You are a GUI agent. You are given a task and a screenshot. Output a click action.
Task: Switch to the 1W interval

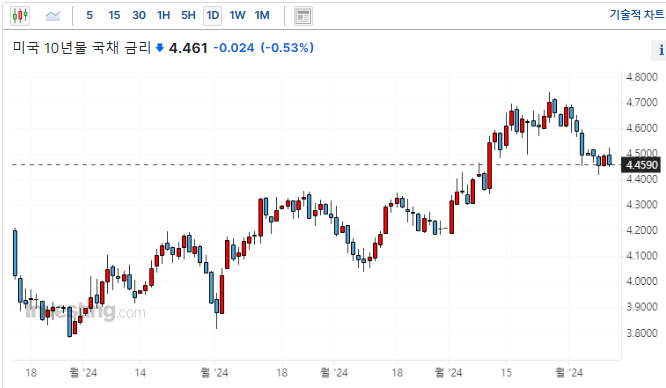[x=237, y=16]
